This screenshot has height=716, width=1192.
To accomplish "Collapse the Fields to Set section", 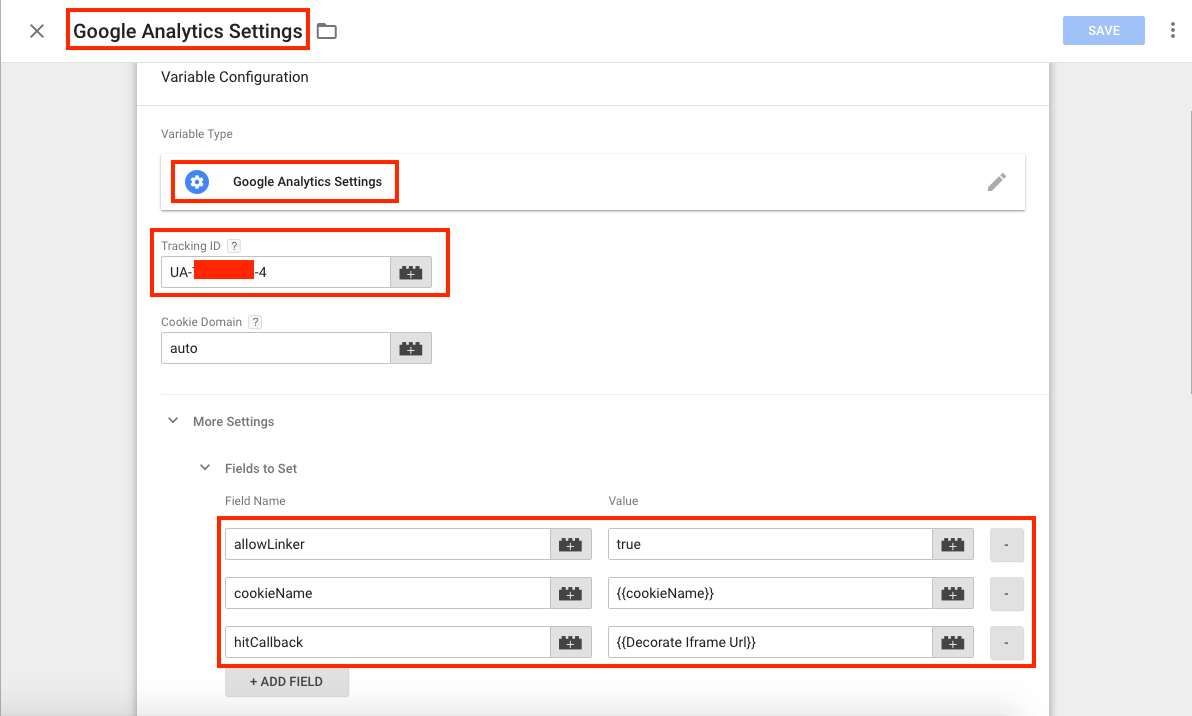I will click(205, 467).
